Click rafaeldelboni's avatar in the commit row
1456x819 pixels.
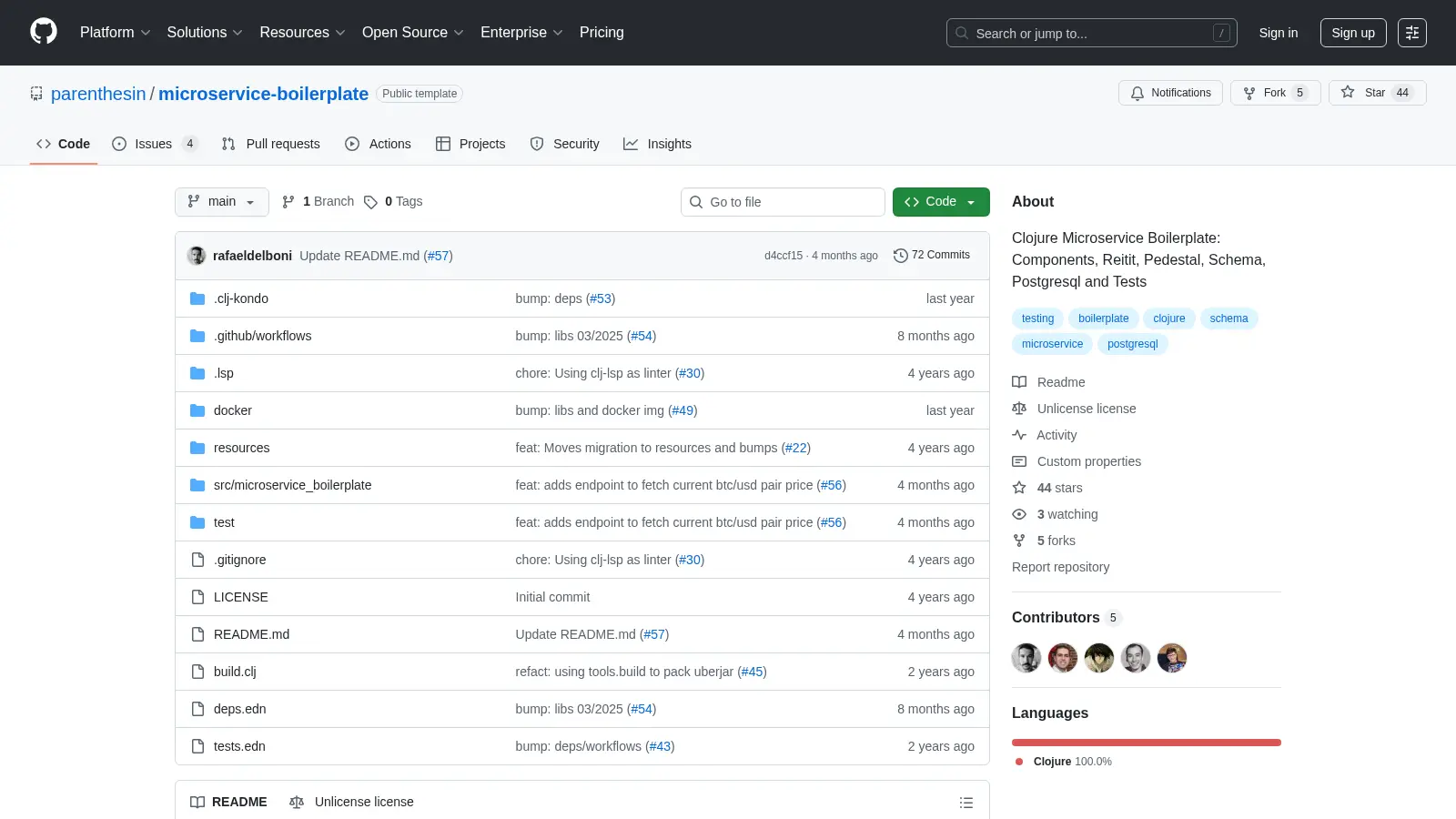click(x=197, y=256)
